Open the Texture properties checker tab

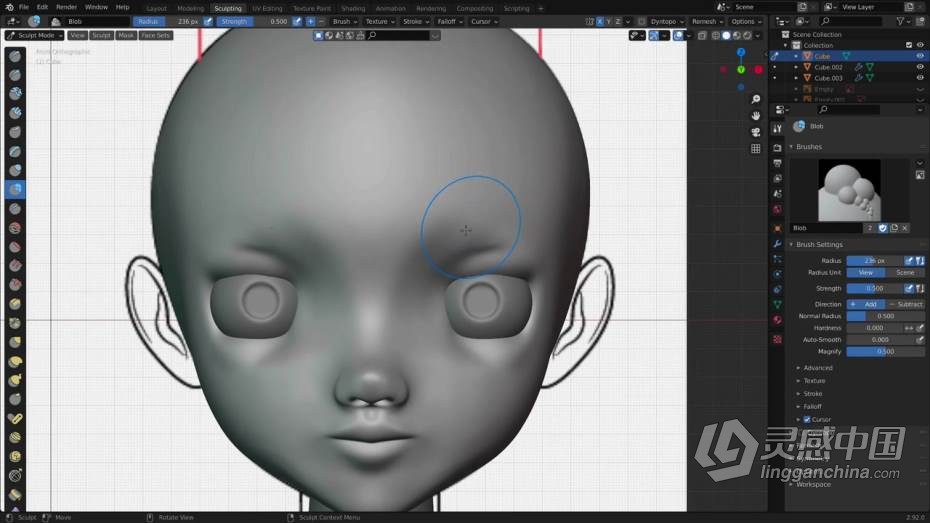(x=777, y=339)
